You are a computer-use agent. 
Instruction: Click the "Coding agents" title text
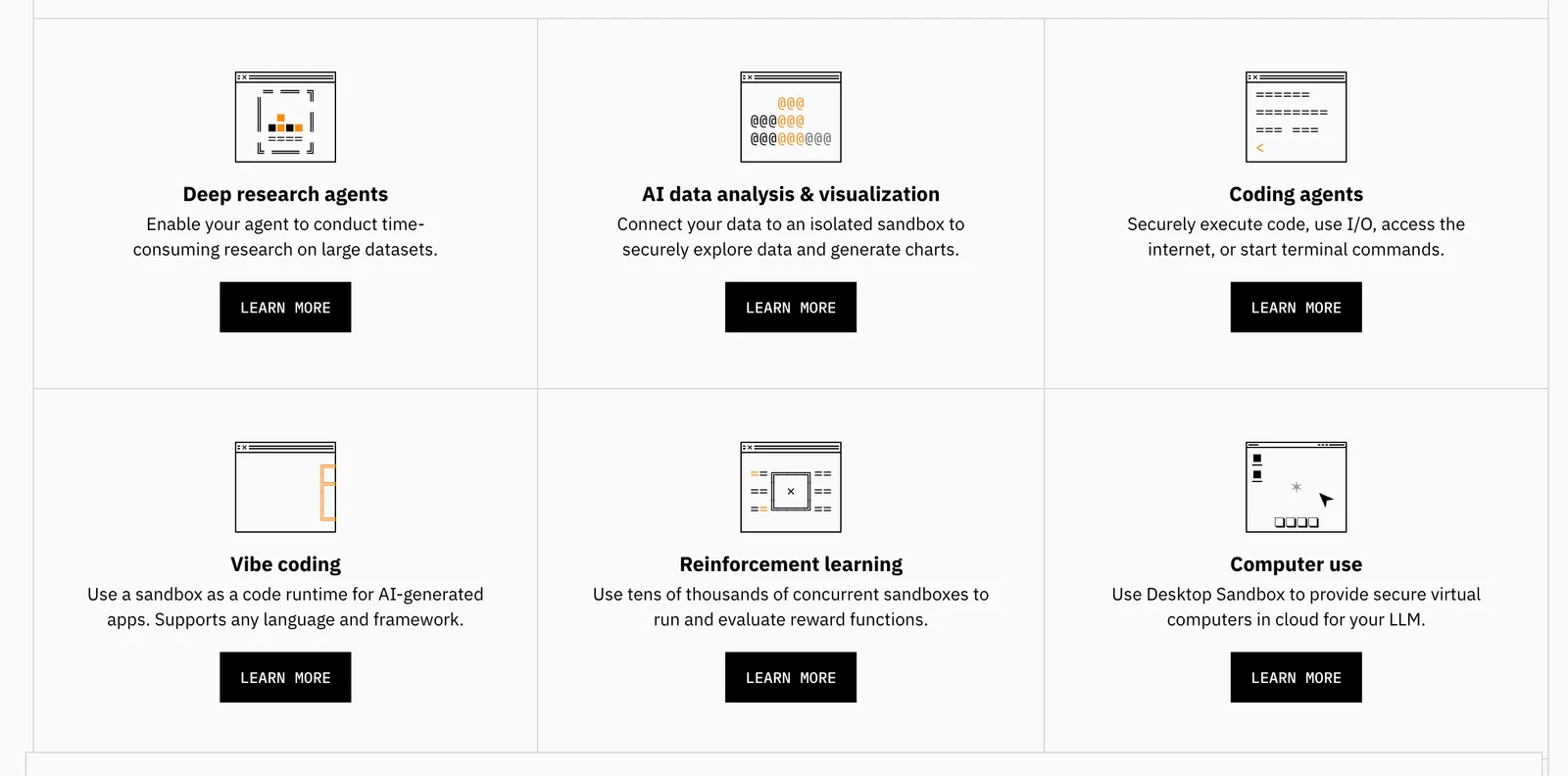(x=1296, y=194)
